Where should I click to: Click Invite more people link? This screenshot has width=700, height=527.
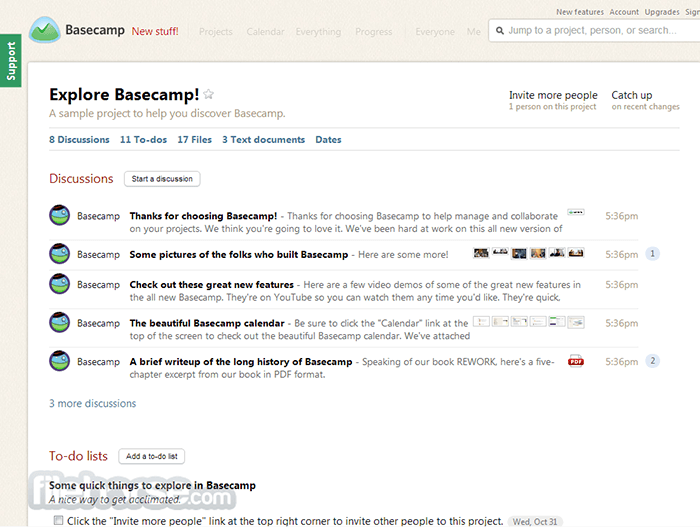point(553,95)
